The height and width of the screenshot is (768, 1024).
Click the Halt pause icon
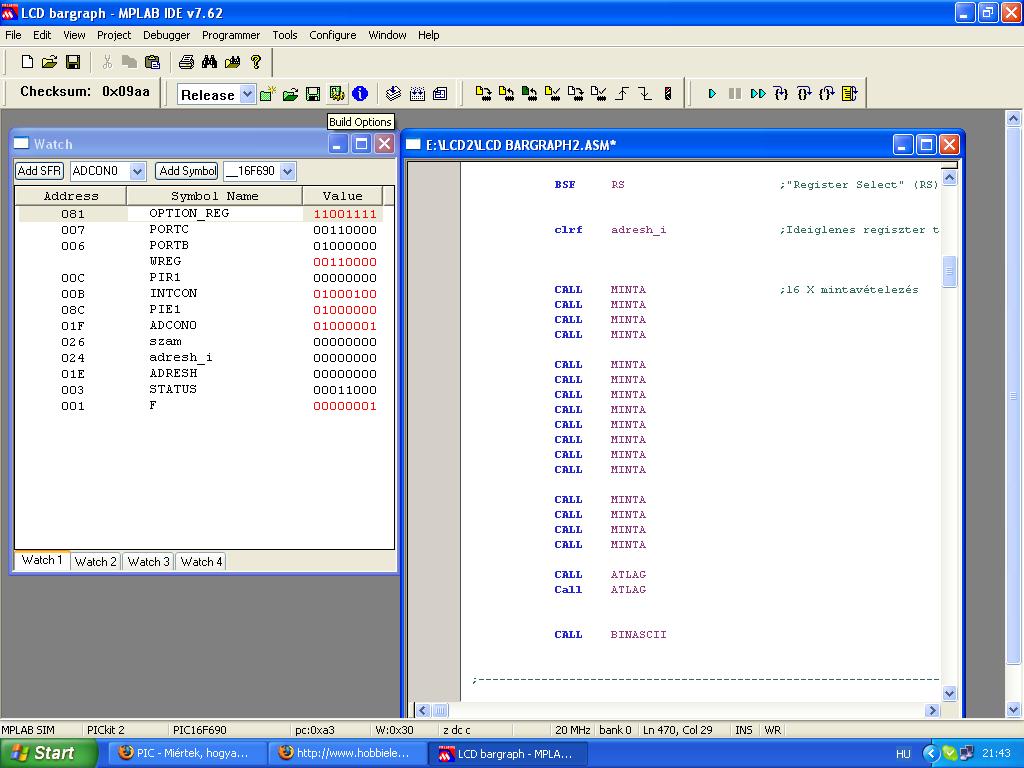point(735,94)
